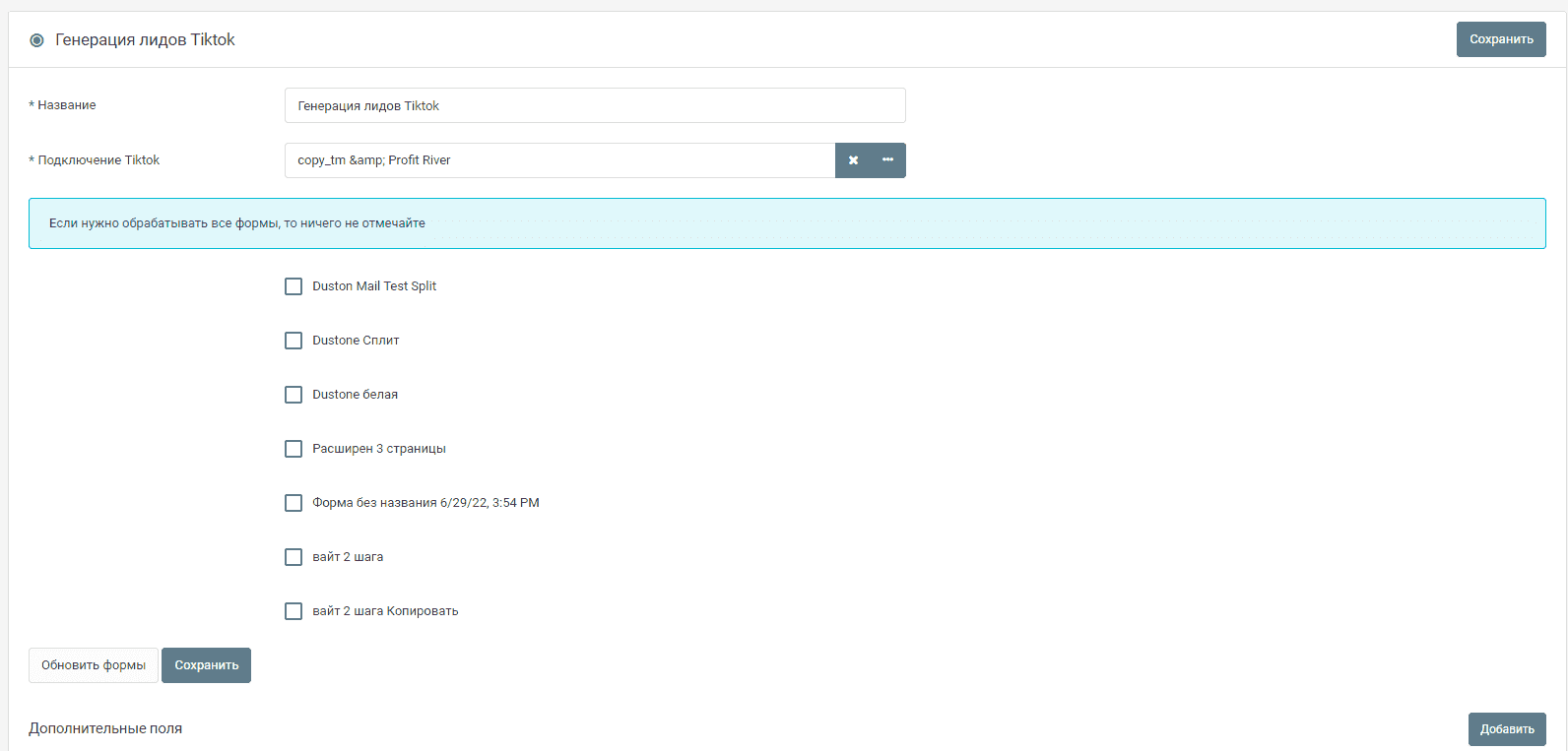Click Добавить to add an additional field
1568x751 pixels.
[x=1506, y=729]
